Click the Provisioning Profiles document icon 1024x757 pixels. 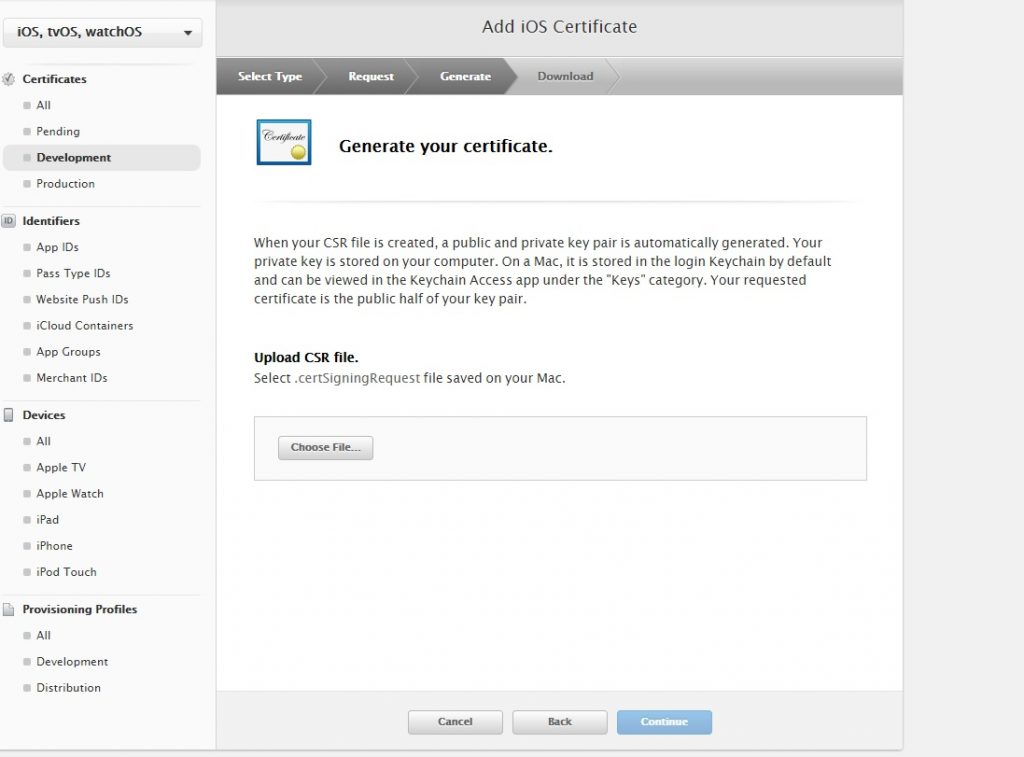tap(9, 609)
